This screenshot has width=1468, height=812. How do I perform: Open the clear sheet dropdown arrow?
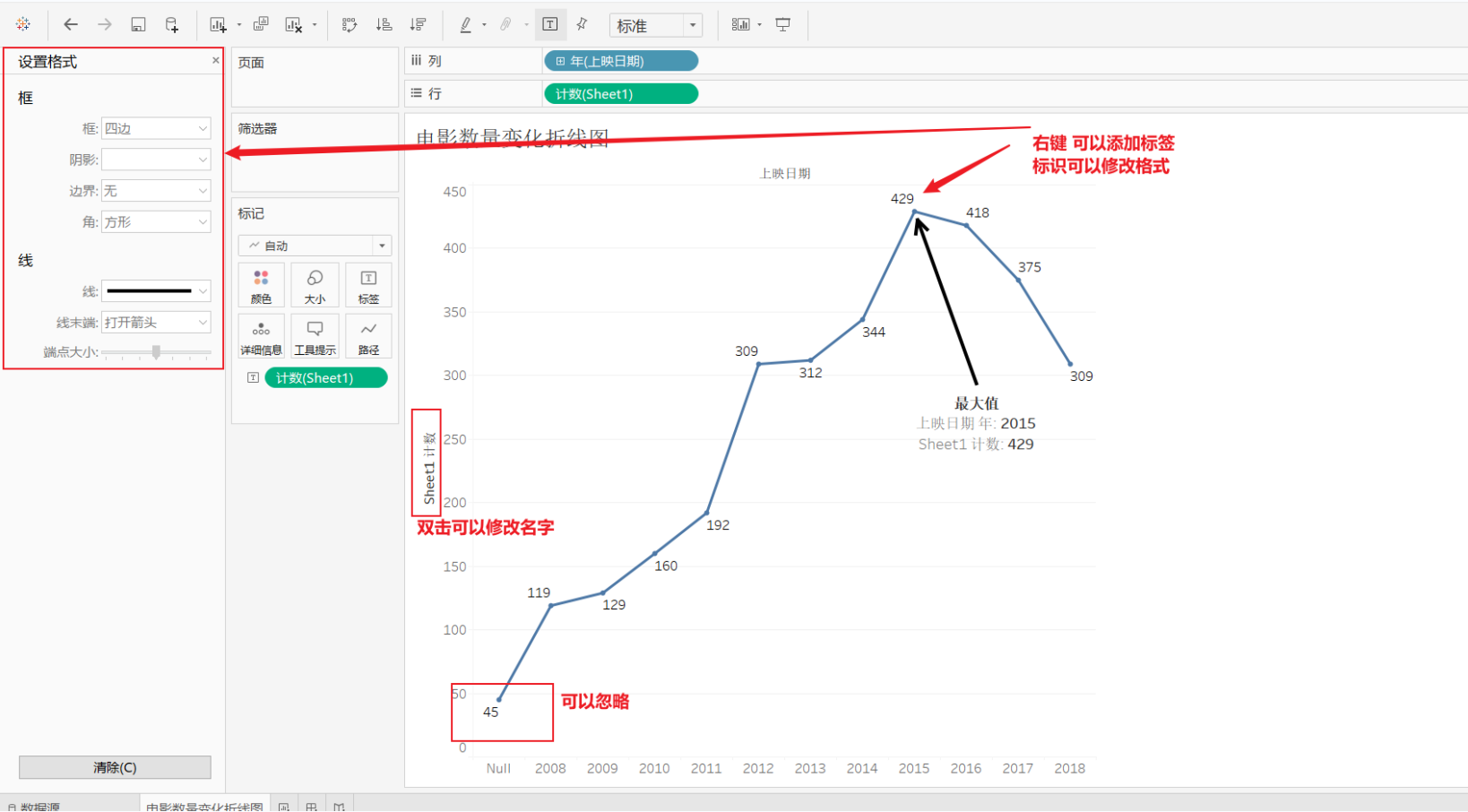315,25
